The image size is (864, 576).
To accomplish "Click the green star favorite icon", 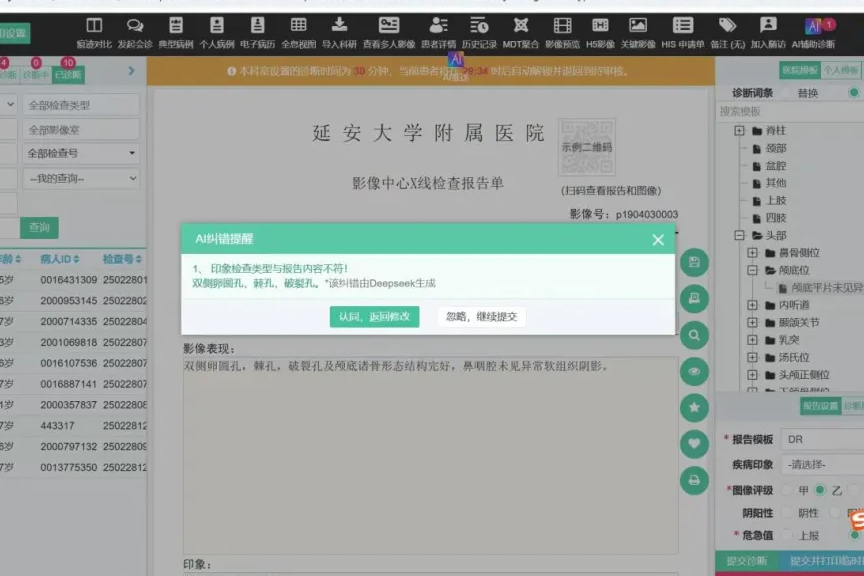I will [x=694, y=407].
